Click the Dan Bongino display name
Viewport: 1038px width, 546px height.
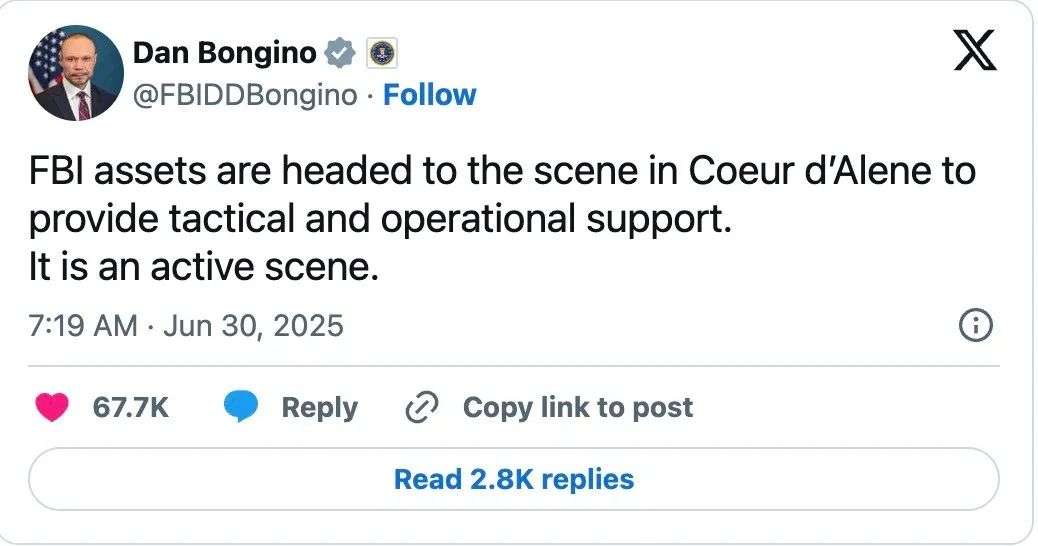pyautogui.click(x=225, y=53)
